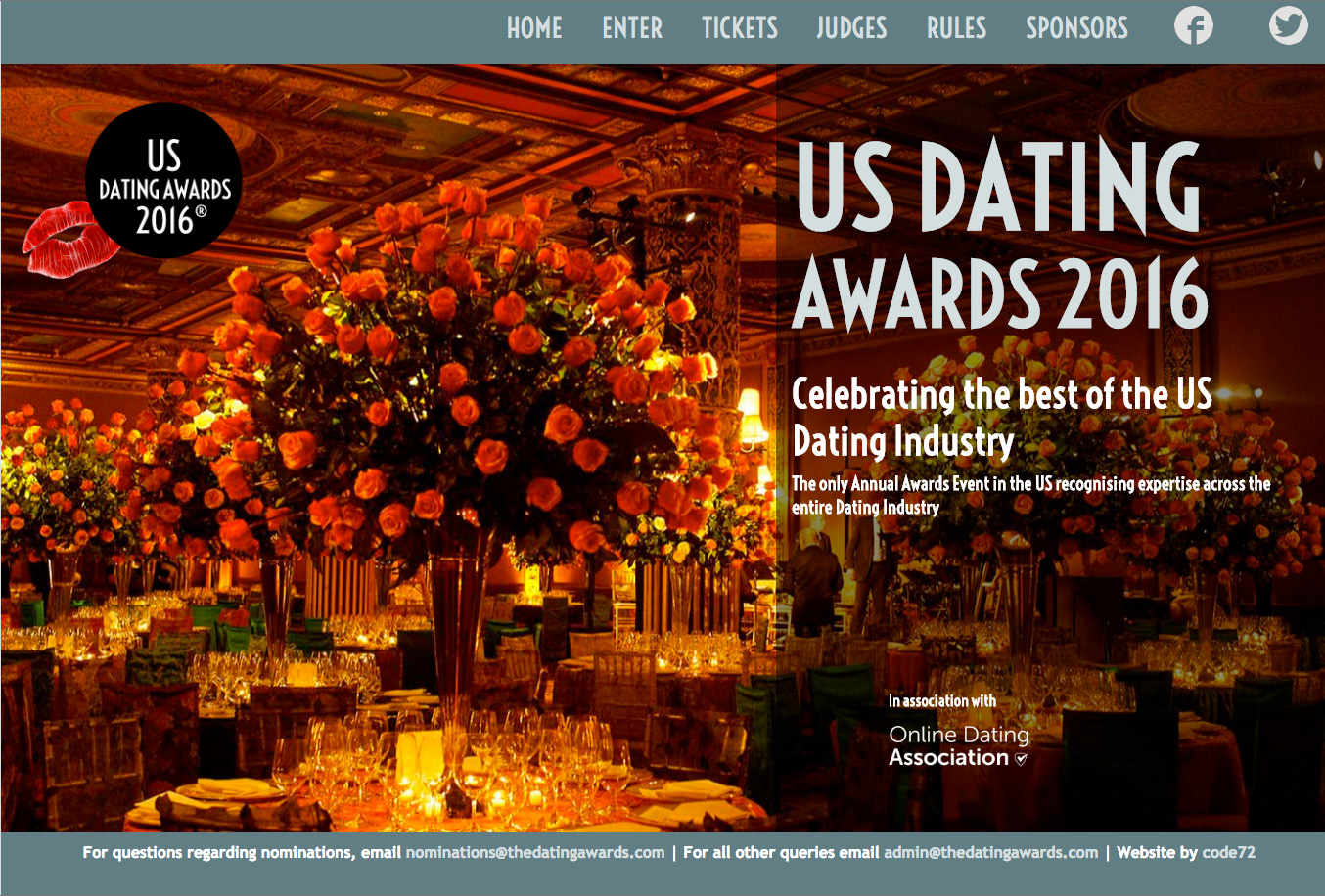Click 'For questions regarding nominations, email' text
The height and width of the screenshot is (896, 1325).
242,852
